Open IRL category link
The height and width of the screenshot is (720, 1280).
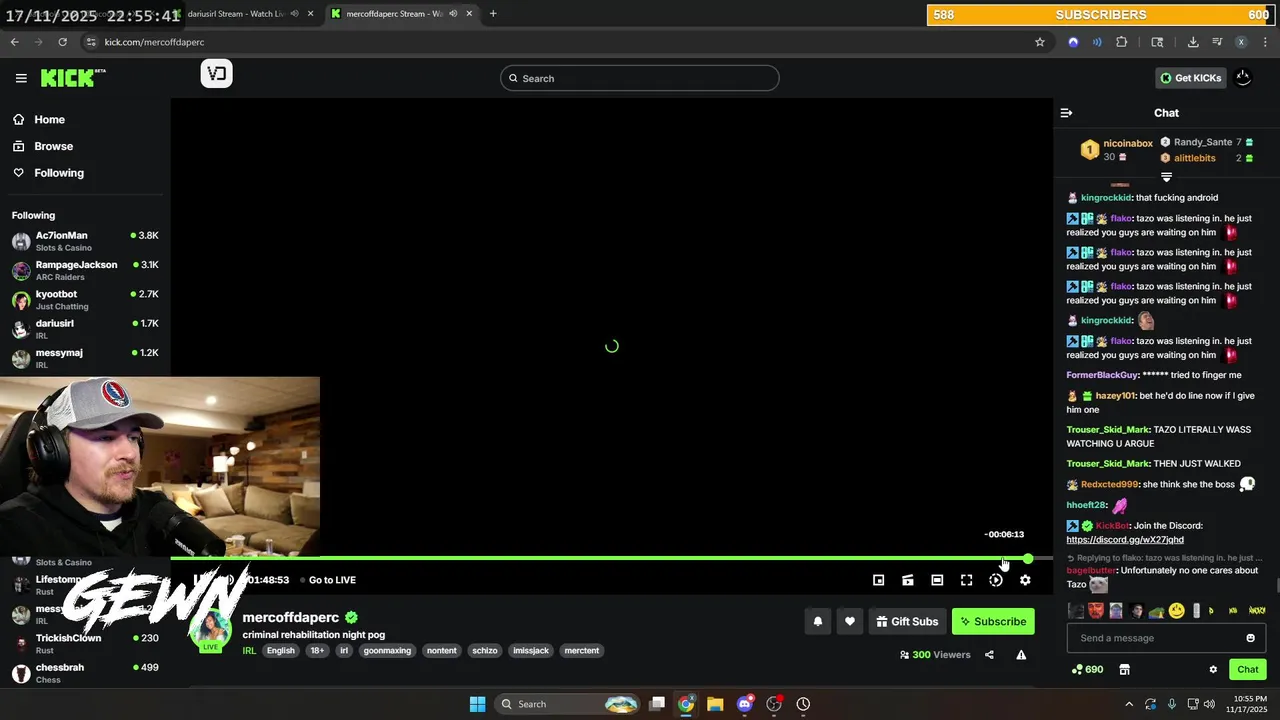tap(249, 650)
